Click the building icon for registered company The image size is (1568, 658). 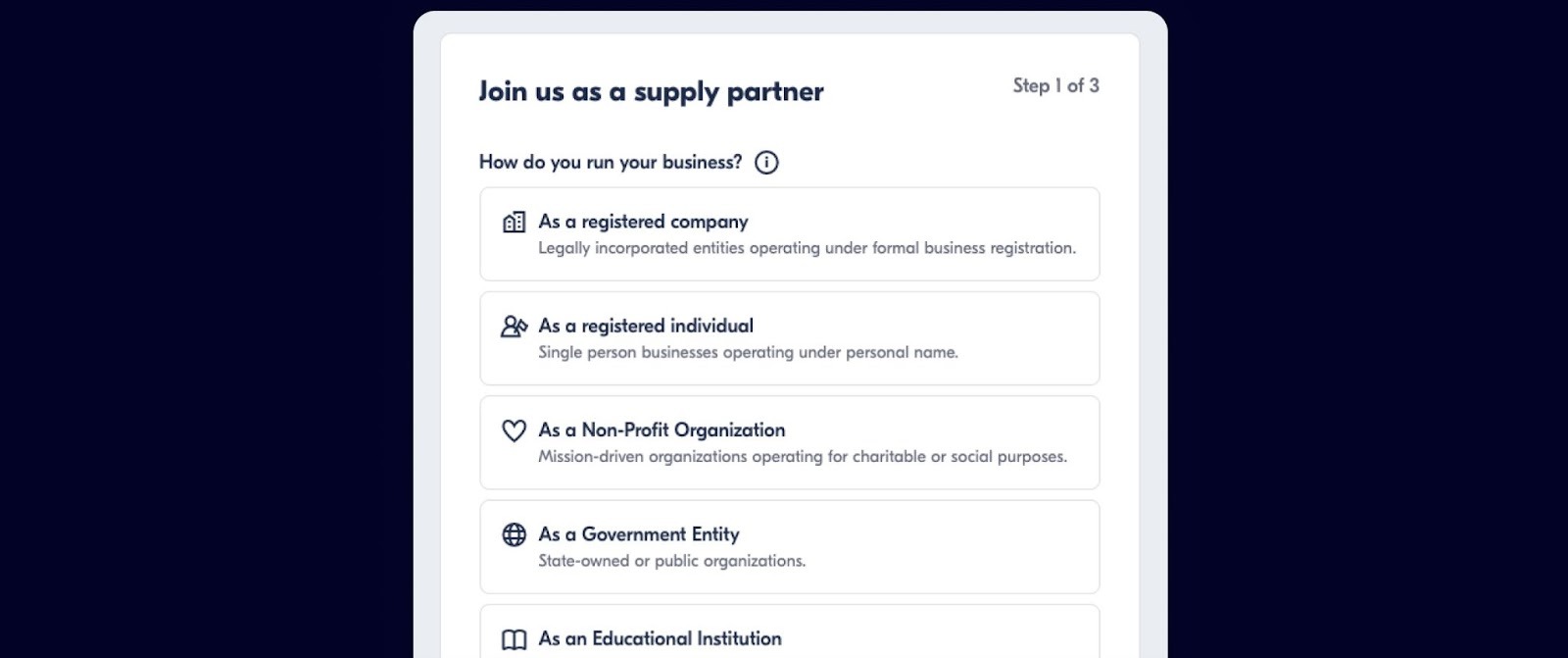coord(514,223)
